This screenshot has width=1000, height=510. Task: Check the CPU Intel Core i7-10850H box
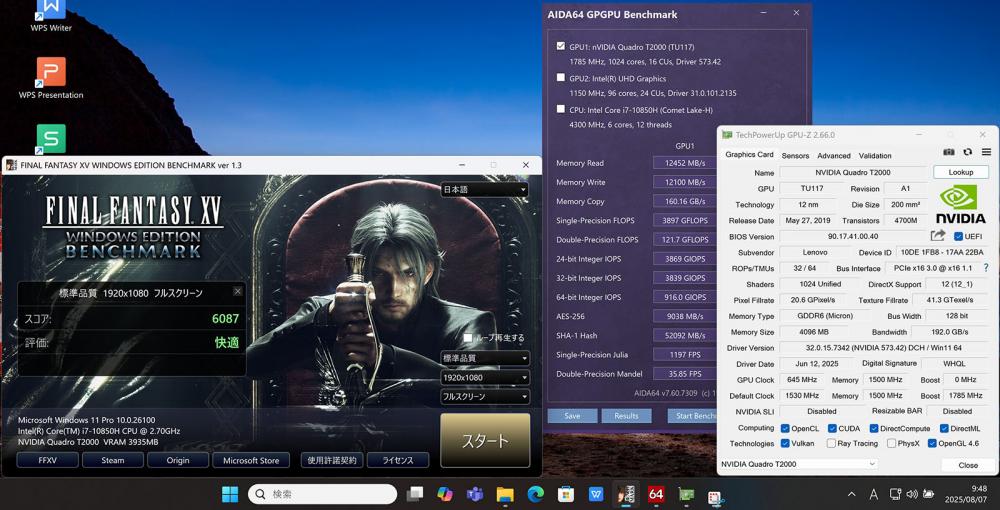point(561,109)
